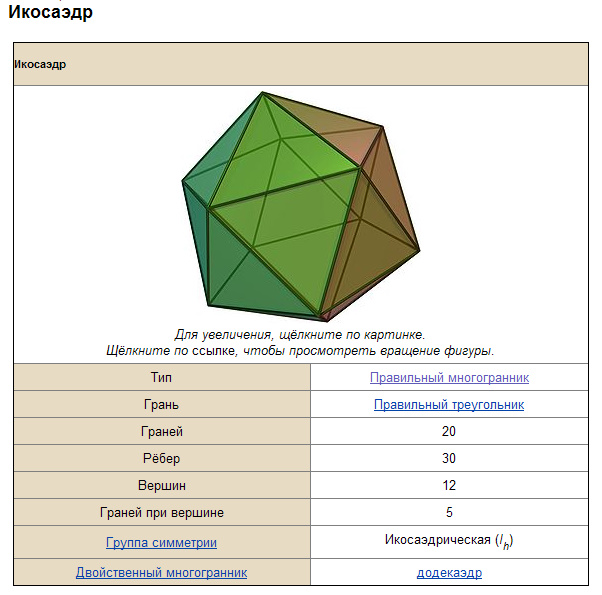The image size is (602, 595).
Task: Click the edges count value 30
Action: click(x=449, y=459)
